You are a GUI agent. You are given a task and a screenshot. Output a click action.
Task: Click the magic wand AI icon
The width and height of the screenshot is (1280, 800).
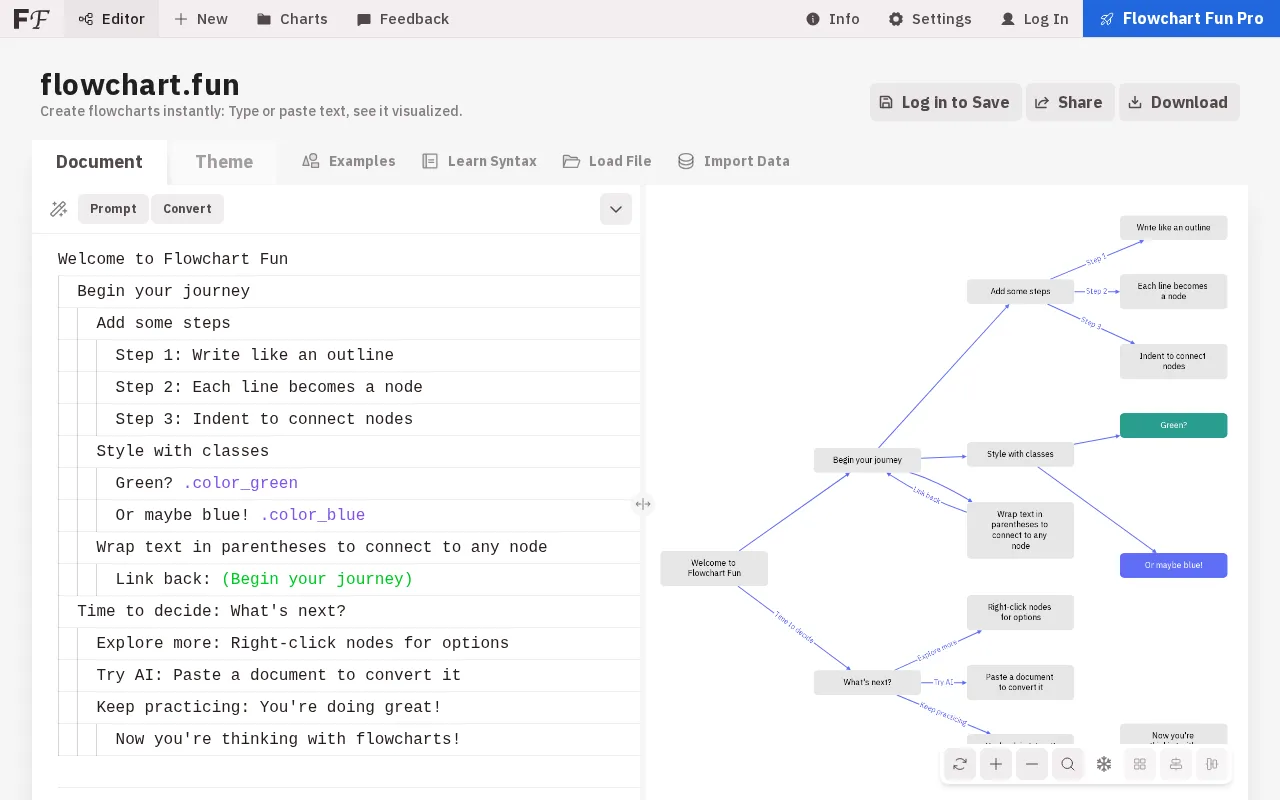pyautogui.click(x=59, y=209)
